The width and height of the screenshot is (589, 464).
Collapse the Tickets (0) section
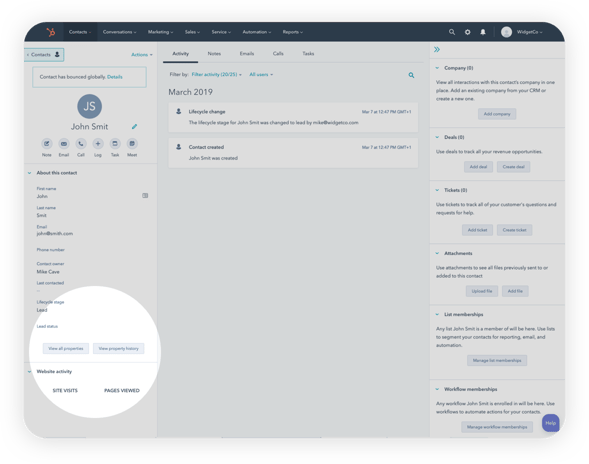437,190
